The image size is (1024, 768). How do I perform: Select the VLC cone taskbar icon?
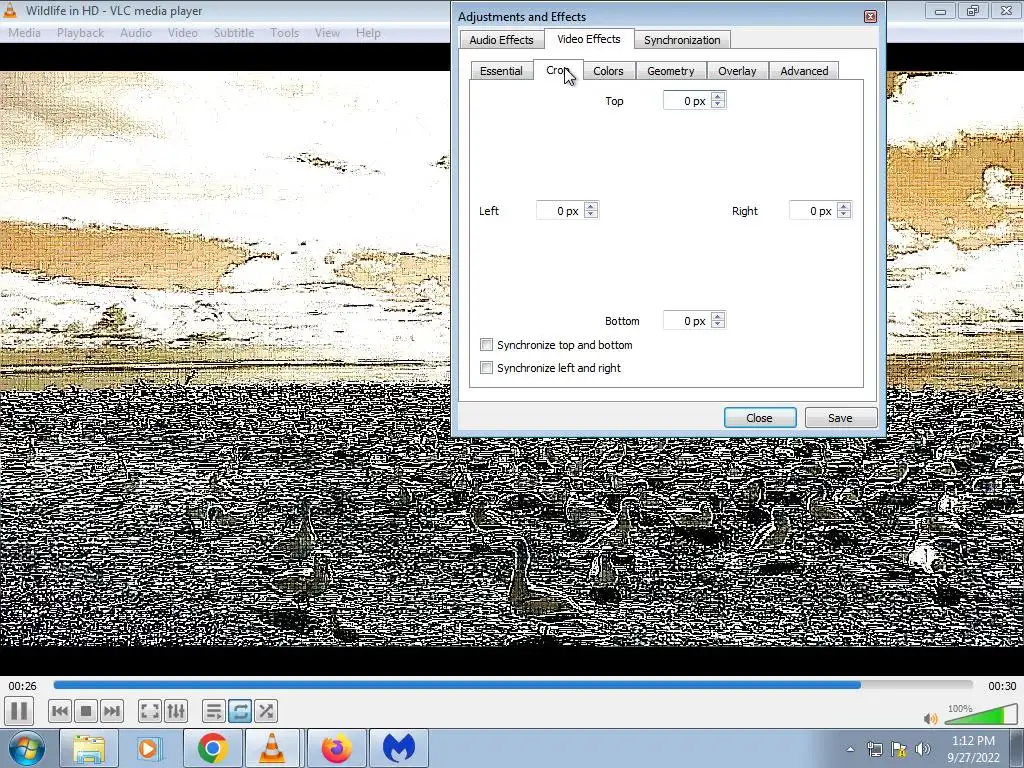(x=272, y=748)
